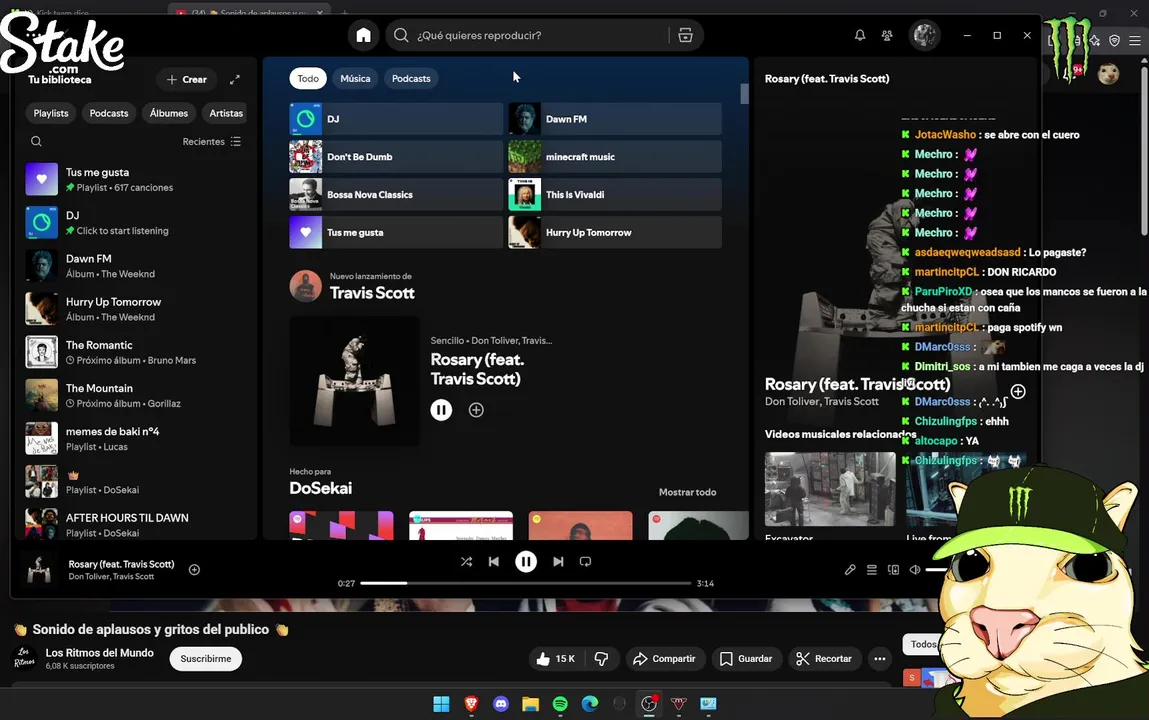Open the lyrics microphone icon
This screenshot has height=720, width=1149.
(850, 570)
